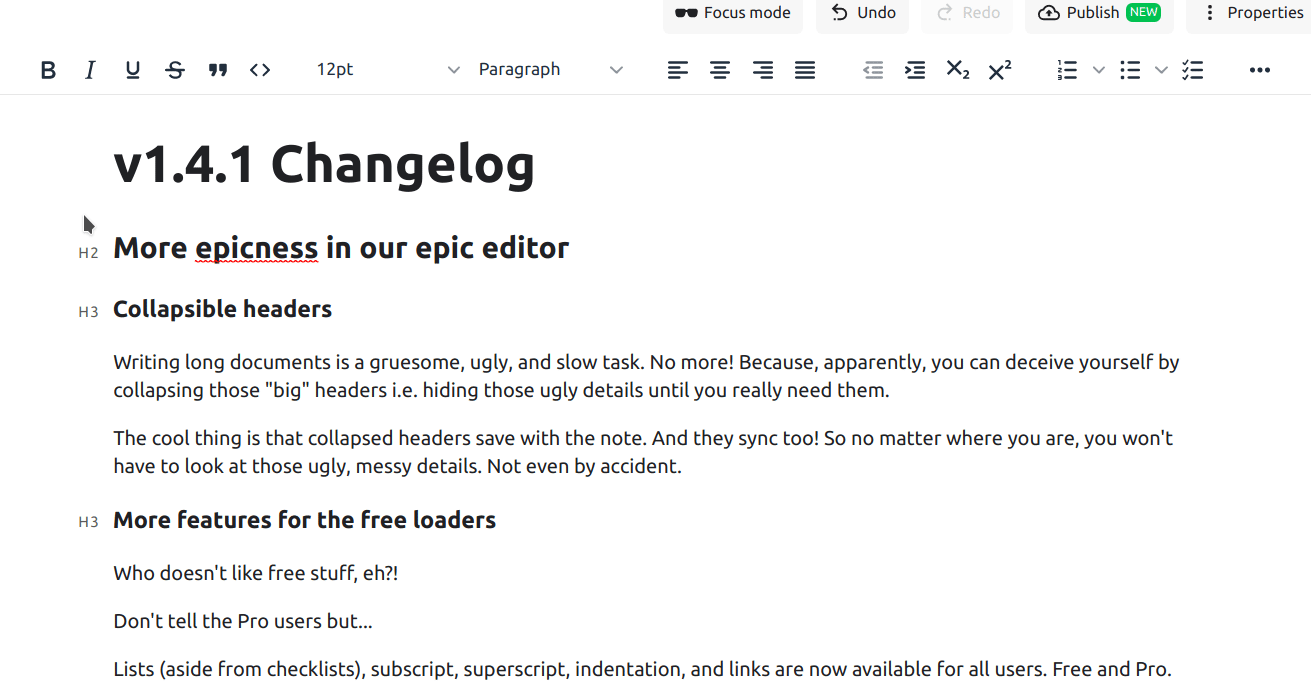Toggle underline formatting

133,70
